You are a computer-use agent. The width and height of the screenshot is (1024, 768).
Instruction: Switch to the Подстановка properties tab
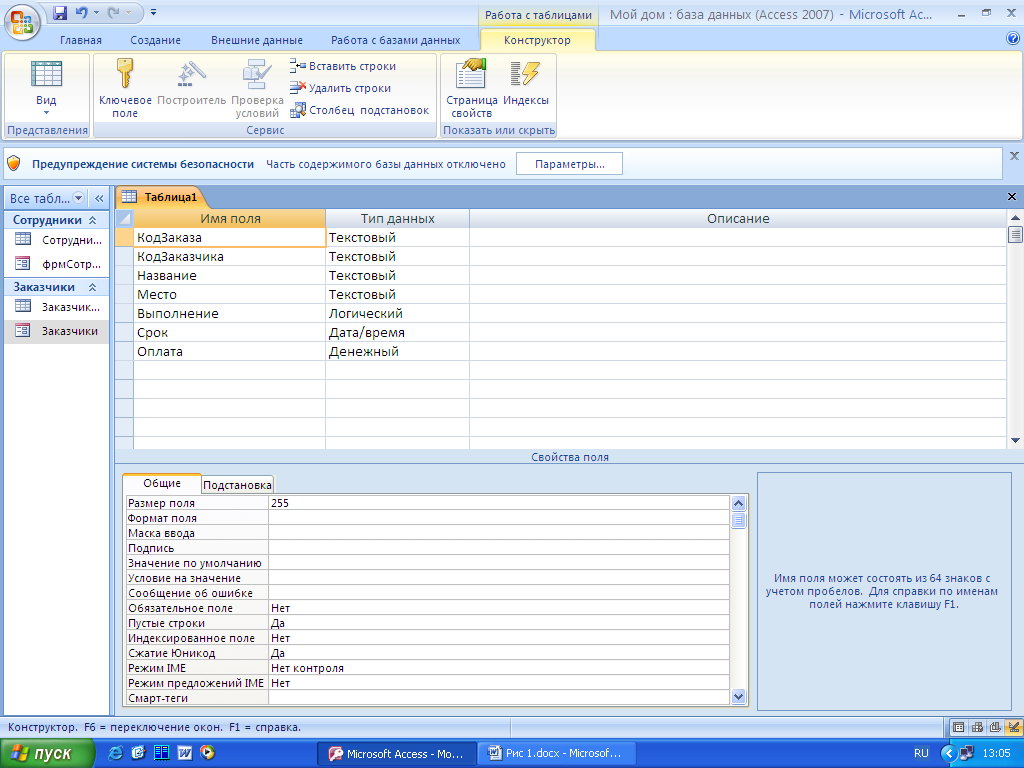point(237,485)
